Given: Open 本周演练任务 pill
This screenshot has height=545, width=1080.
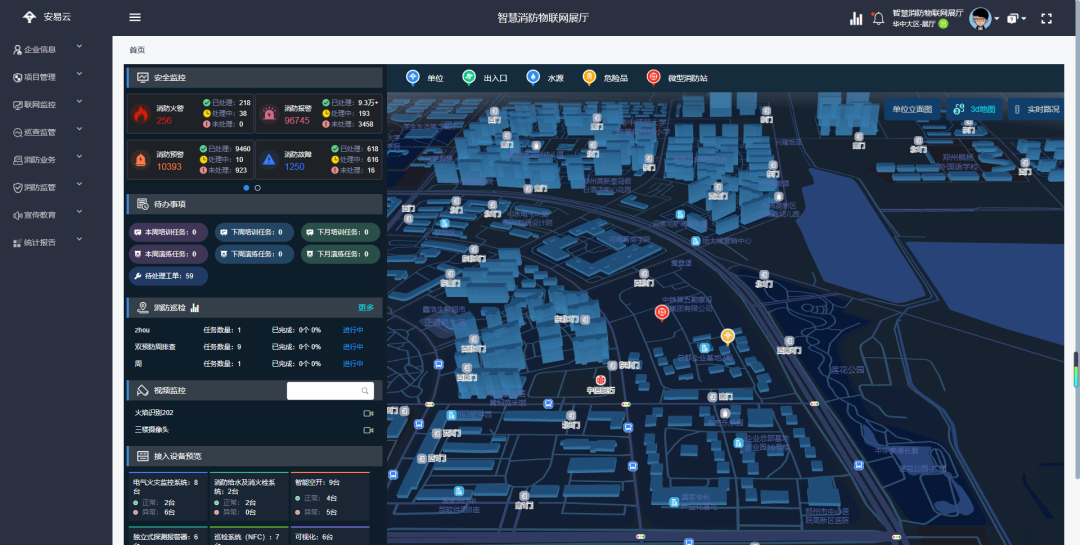Looking at the screenshot, I should coord(168,254).
